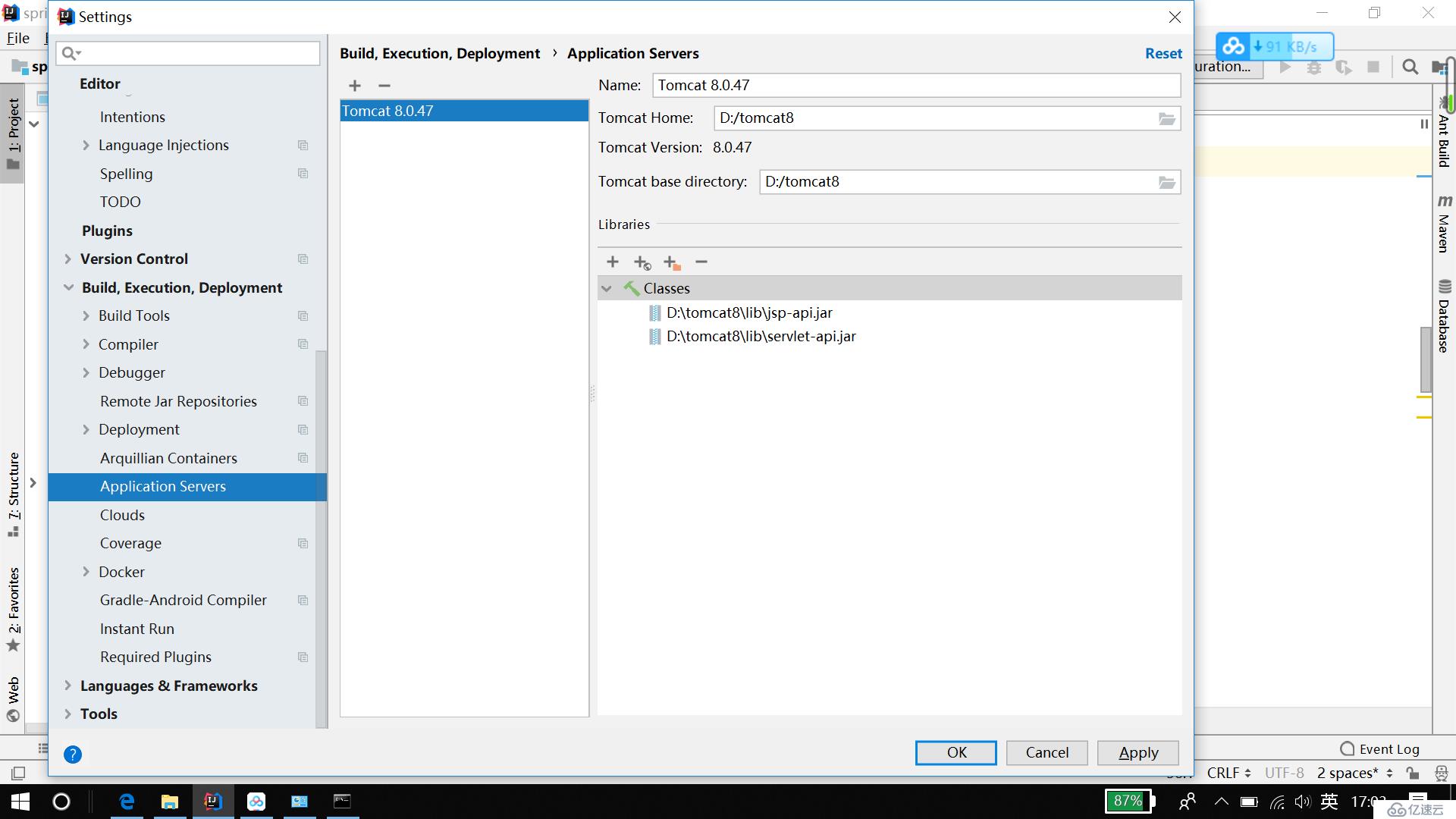The height and width of the screenshot is (819, 1456).
Task: Open the Windows Start menu
Action: [20, 802]
